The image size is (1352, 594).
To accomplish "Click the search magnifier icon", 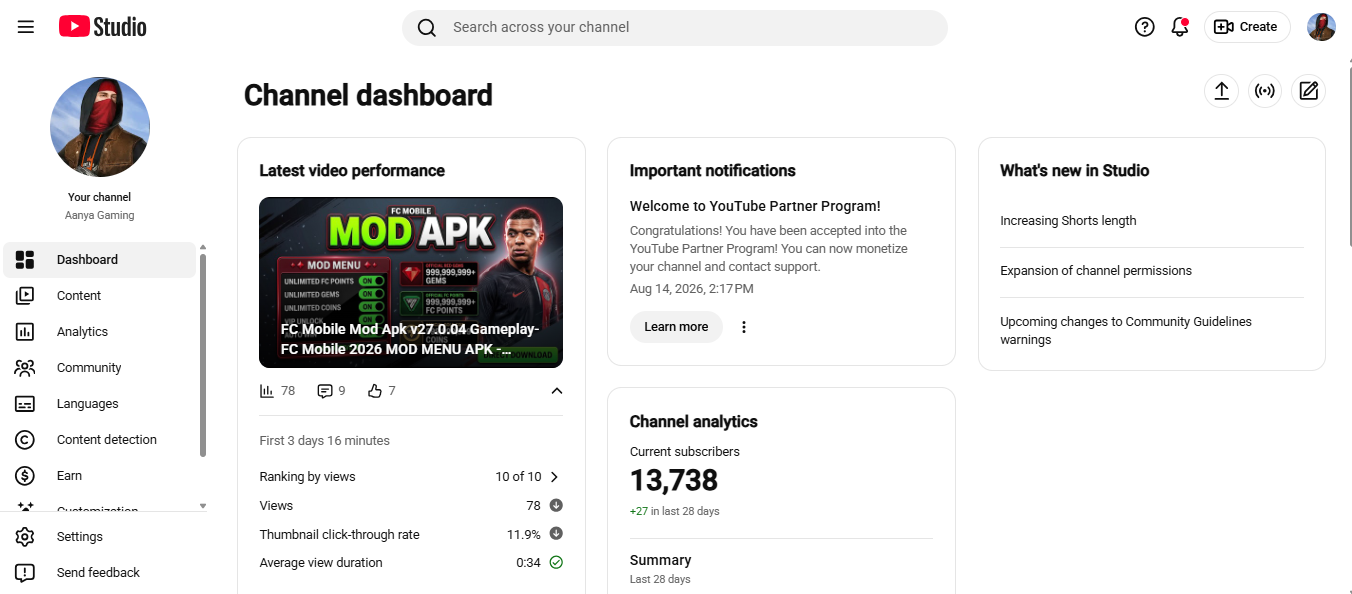I will pyautogui.click(x=427, y=28).
